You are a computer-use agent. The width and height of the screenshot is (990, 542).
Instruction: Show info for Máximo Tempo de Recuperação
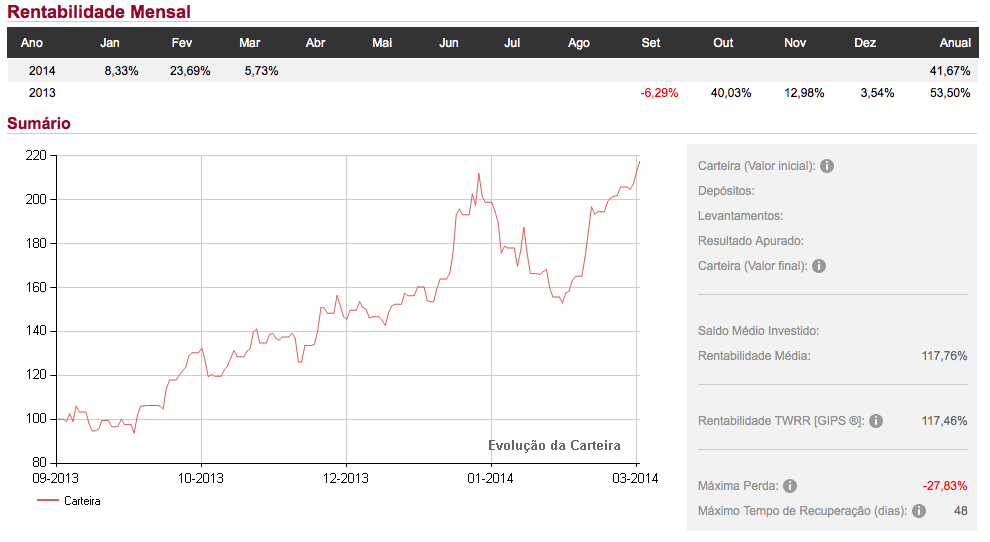(919, 511)
